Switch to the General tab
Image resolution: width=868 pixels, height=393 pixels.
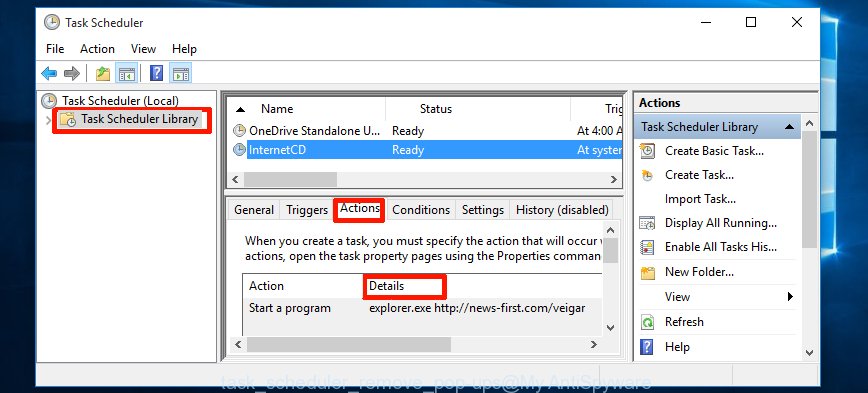(254, 210)
